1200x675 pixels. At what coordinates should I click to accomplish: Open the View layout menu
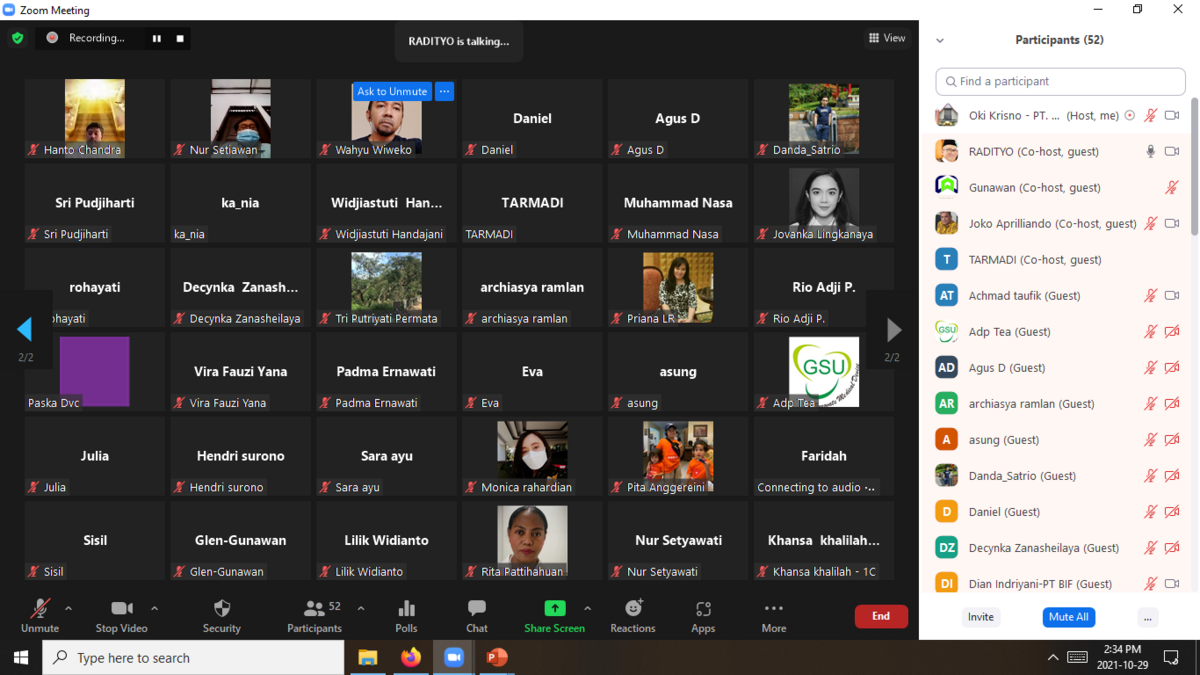(887, 38)
